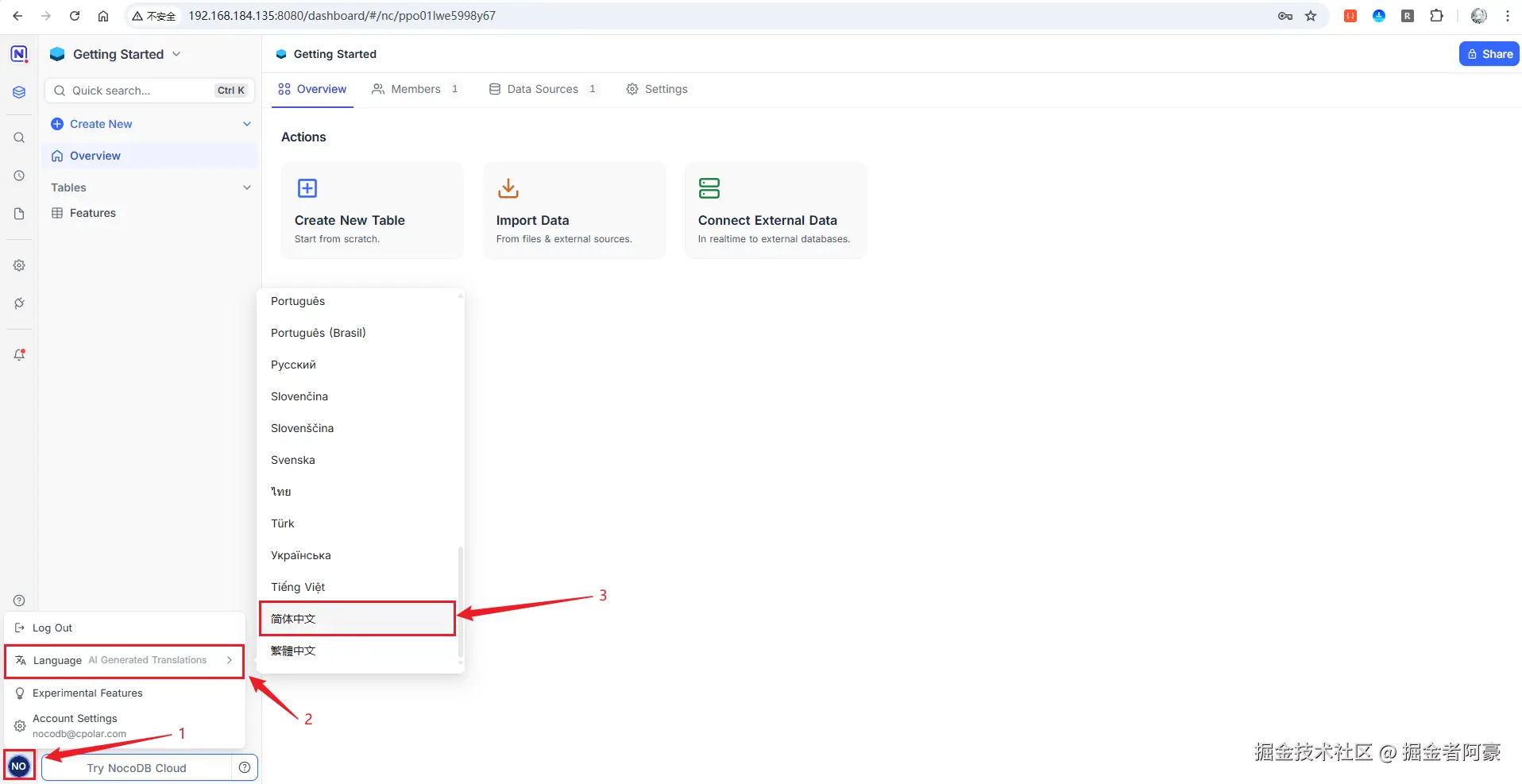Screen dimensions: 1522x784
Task: Open the browser extensions puzzle icon
Action: tap(1436, 16)
